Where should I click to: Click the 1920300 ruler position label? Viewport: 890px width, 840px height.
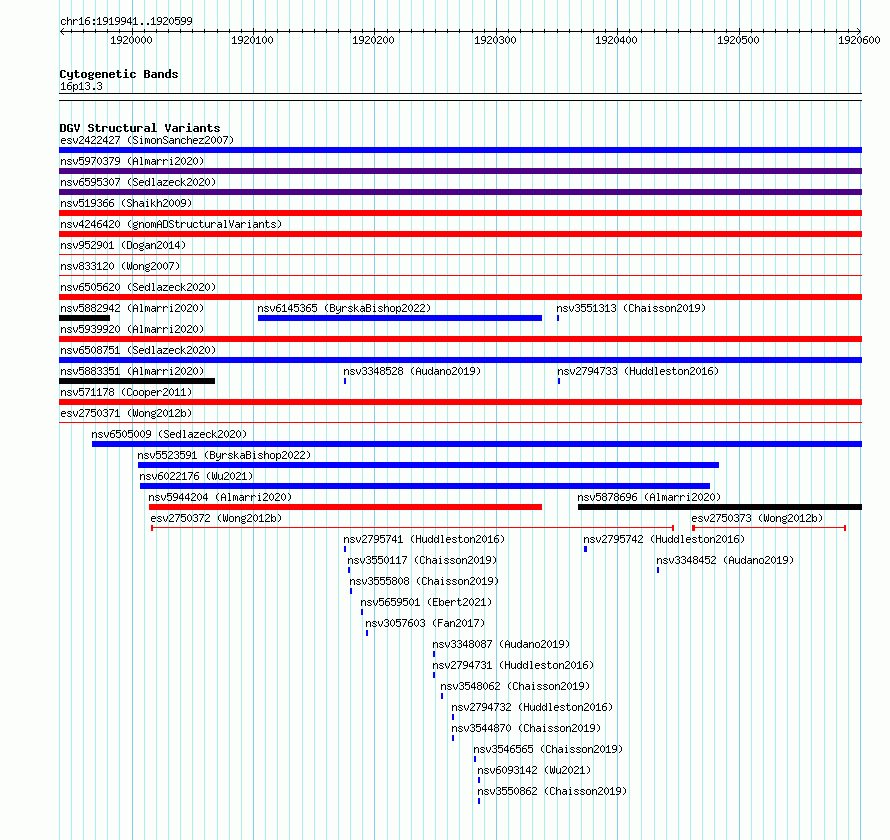pos(496,40)
